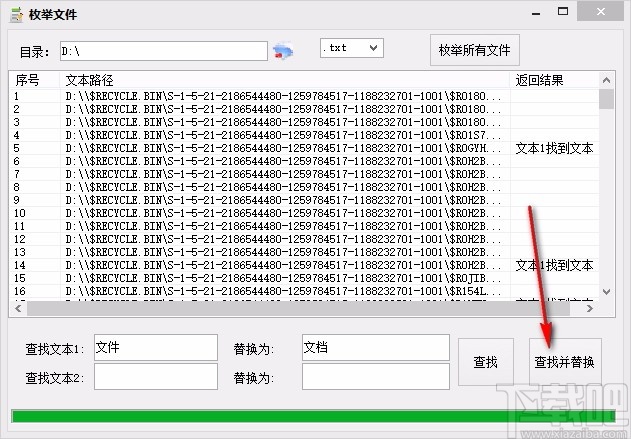Select list row number 14 path

pyautogui.click(x=283, y=265)
